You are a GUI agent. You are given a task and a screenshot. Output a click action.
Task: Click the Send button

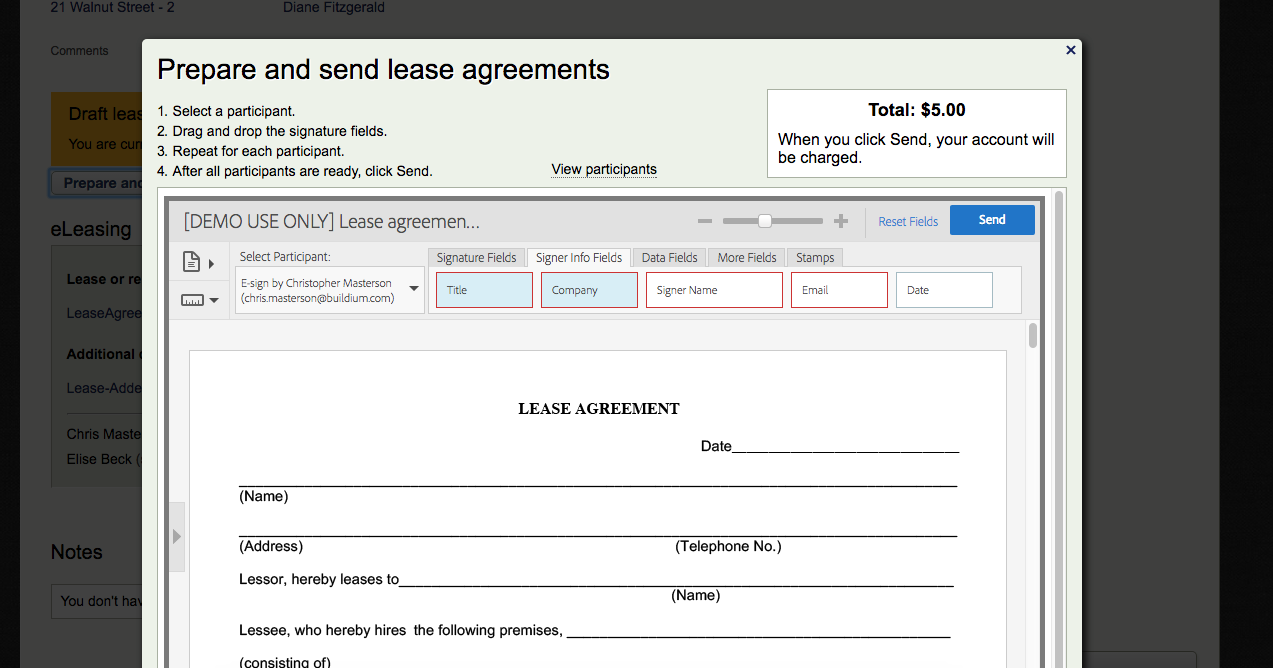991,220
